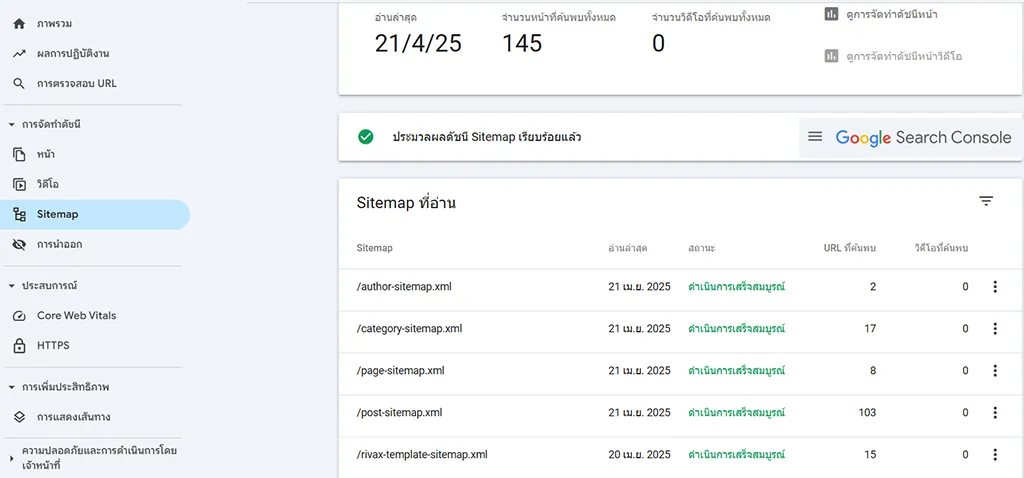Screen dimensions: 1024x478
Task: Open three-dot menu for /rivax-template-sitemap.xml
Action: (x=994, y=455)
